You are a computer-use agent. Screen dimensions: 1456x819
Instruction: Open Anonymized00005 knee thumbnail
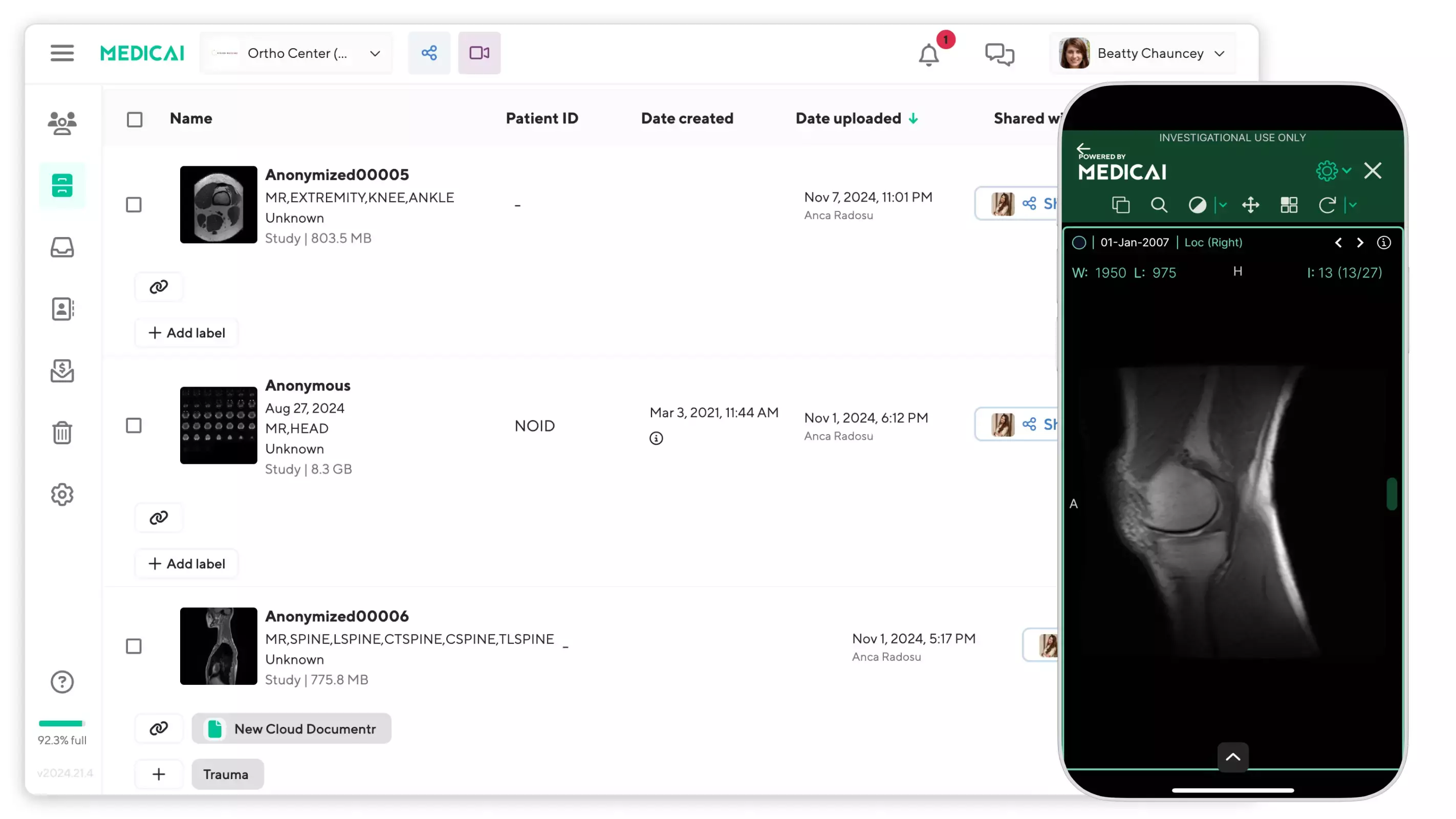[219, 205]
